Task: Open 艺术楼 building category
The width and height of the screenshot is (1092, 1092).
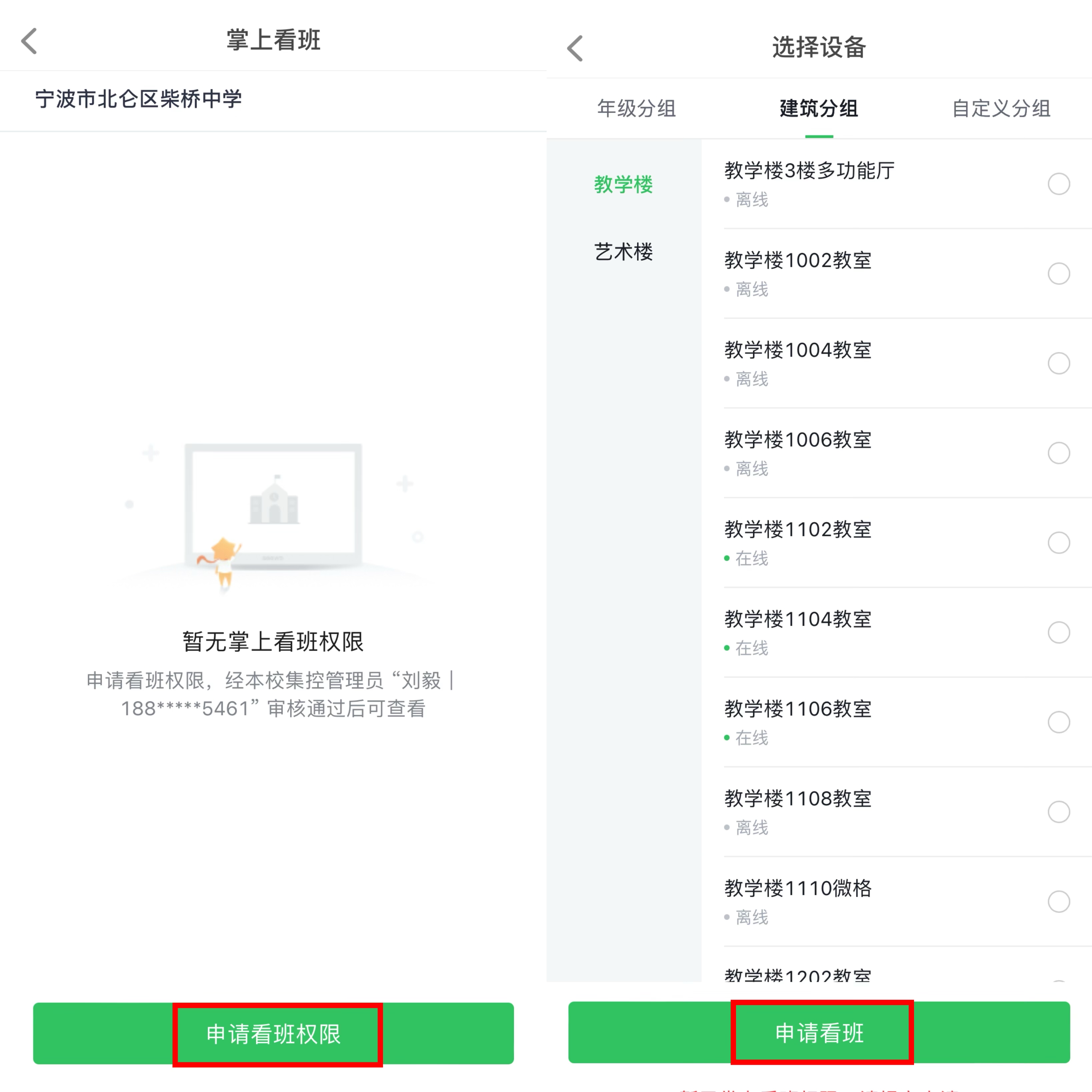Action: point(623,252)
